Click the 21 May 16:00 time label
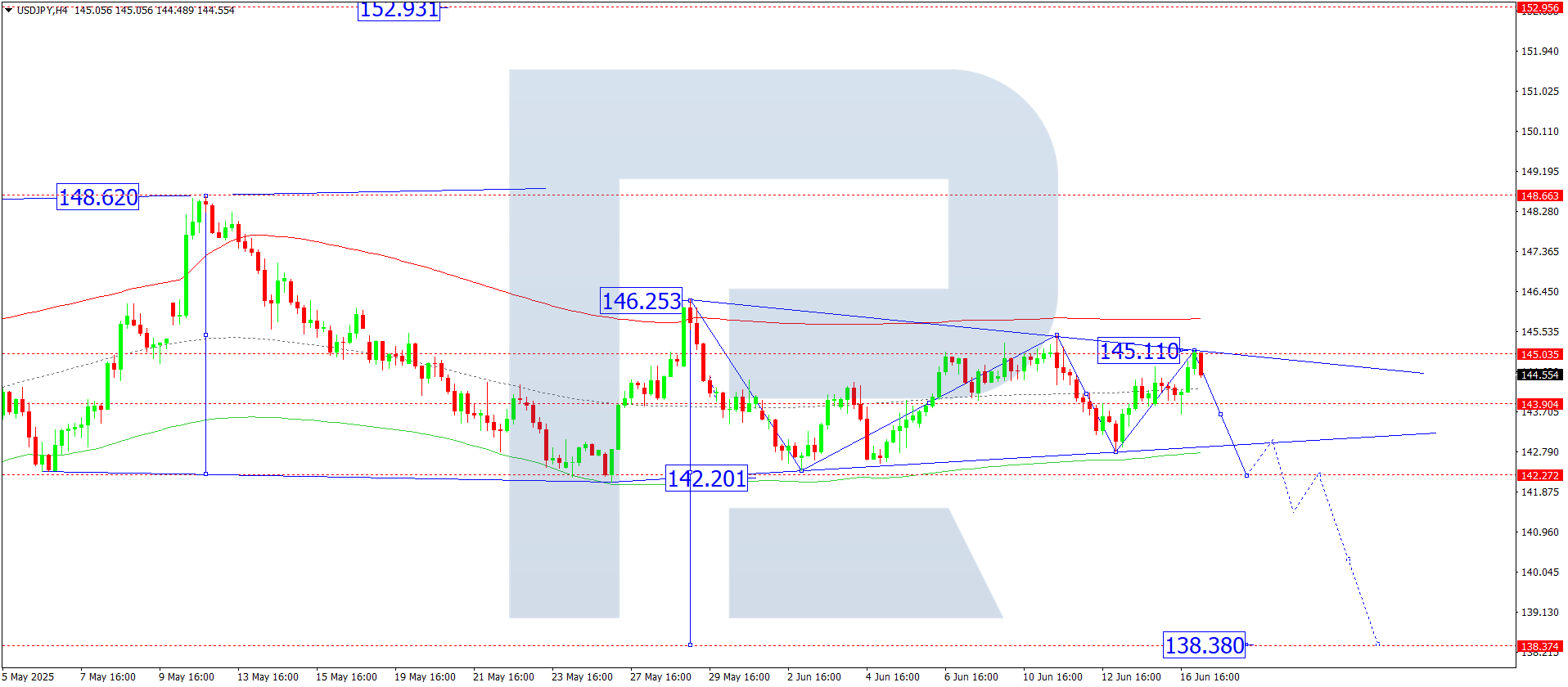Image resolution: width=1568 pixels, height=687 pixels. pos(503,676)
